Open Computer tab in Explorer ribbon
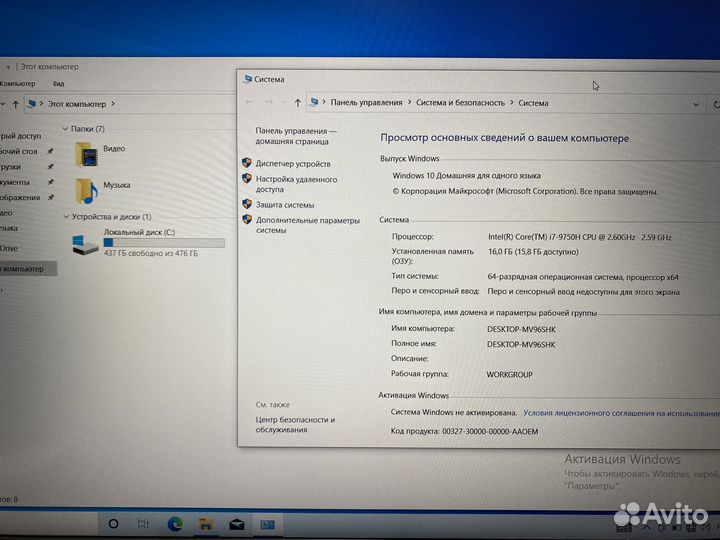This screenshot has height=540, width=720. click(x=17, y=84)
